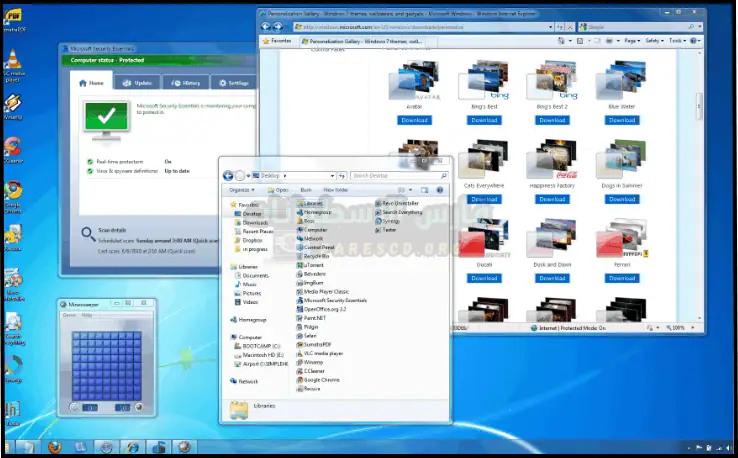Open Game menu in Minesweeper

coord(69,315)
